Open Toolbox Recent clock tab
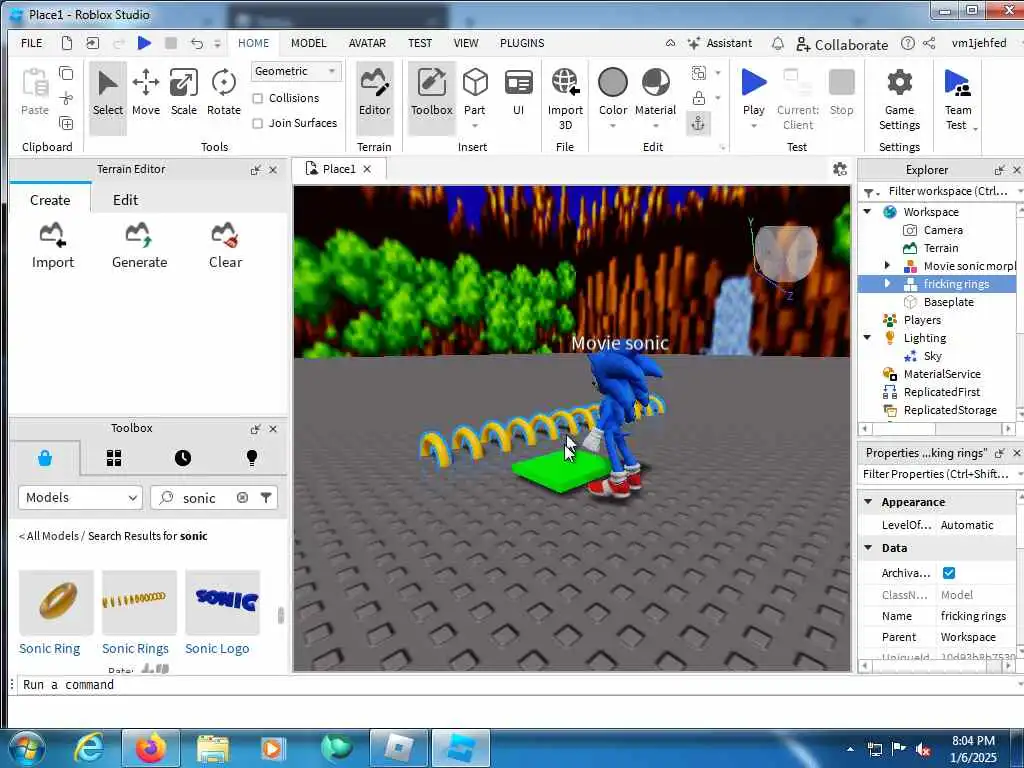This screenshot has width=1024, height=768. tap(183, 458)
